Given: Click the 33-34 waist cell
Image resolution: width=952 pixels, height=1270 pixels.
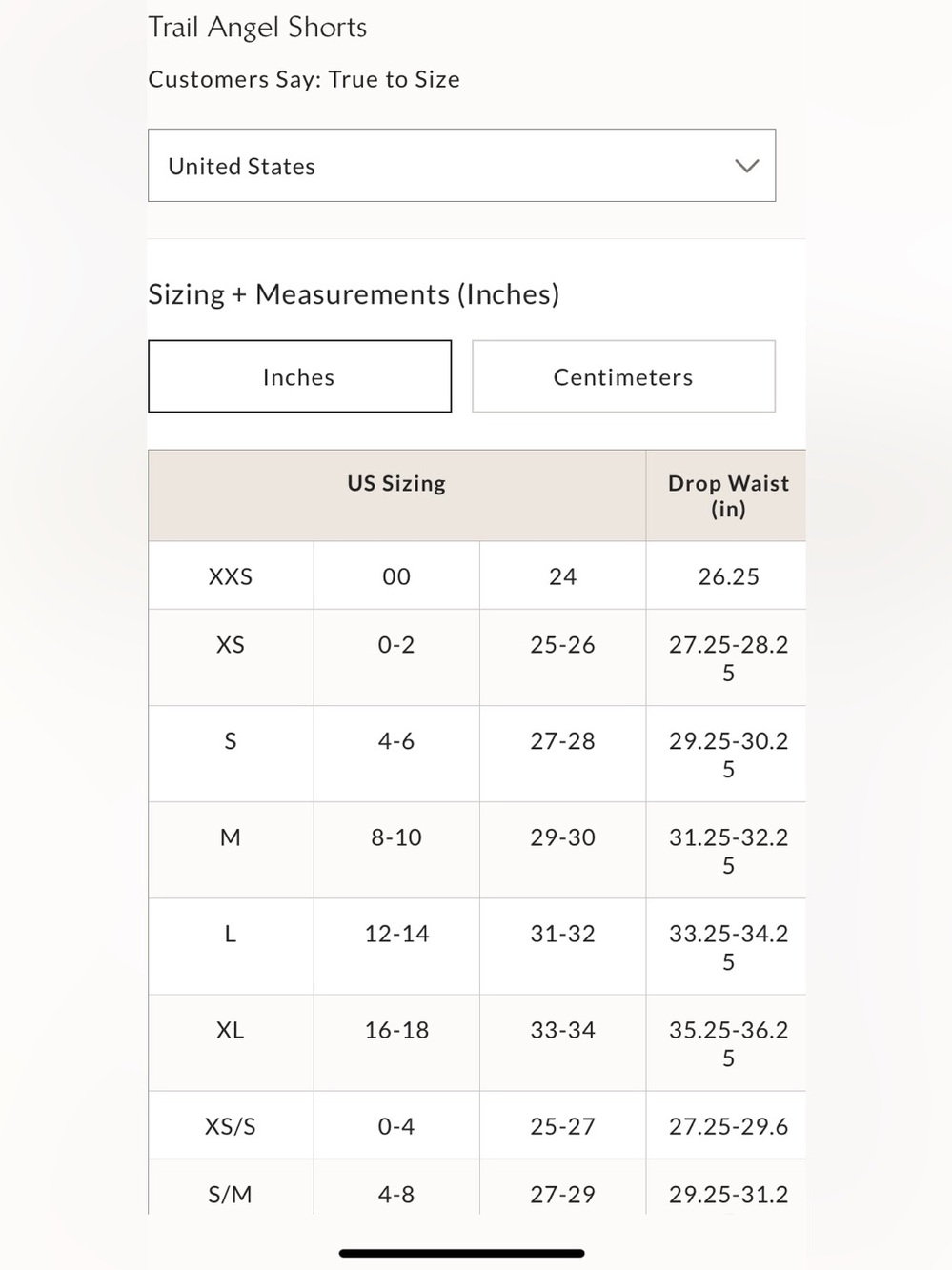Looking at the screenshot, I should (562, 1030).
